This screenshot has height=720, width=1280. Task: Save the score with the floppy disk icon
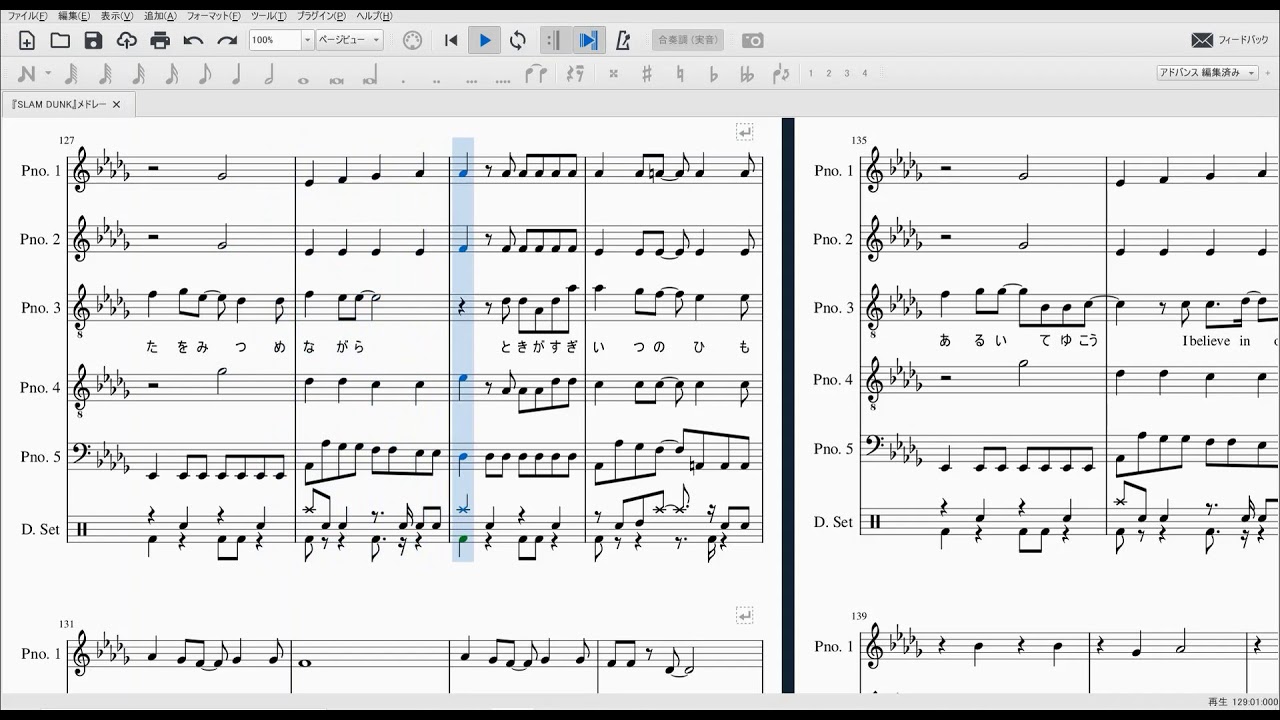pos(93,40)
